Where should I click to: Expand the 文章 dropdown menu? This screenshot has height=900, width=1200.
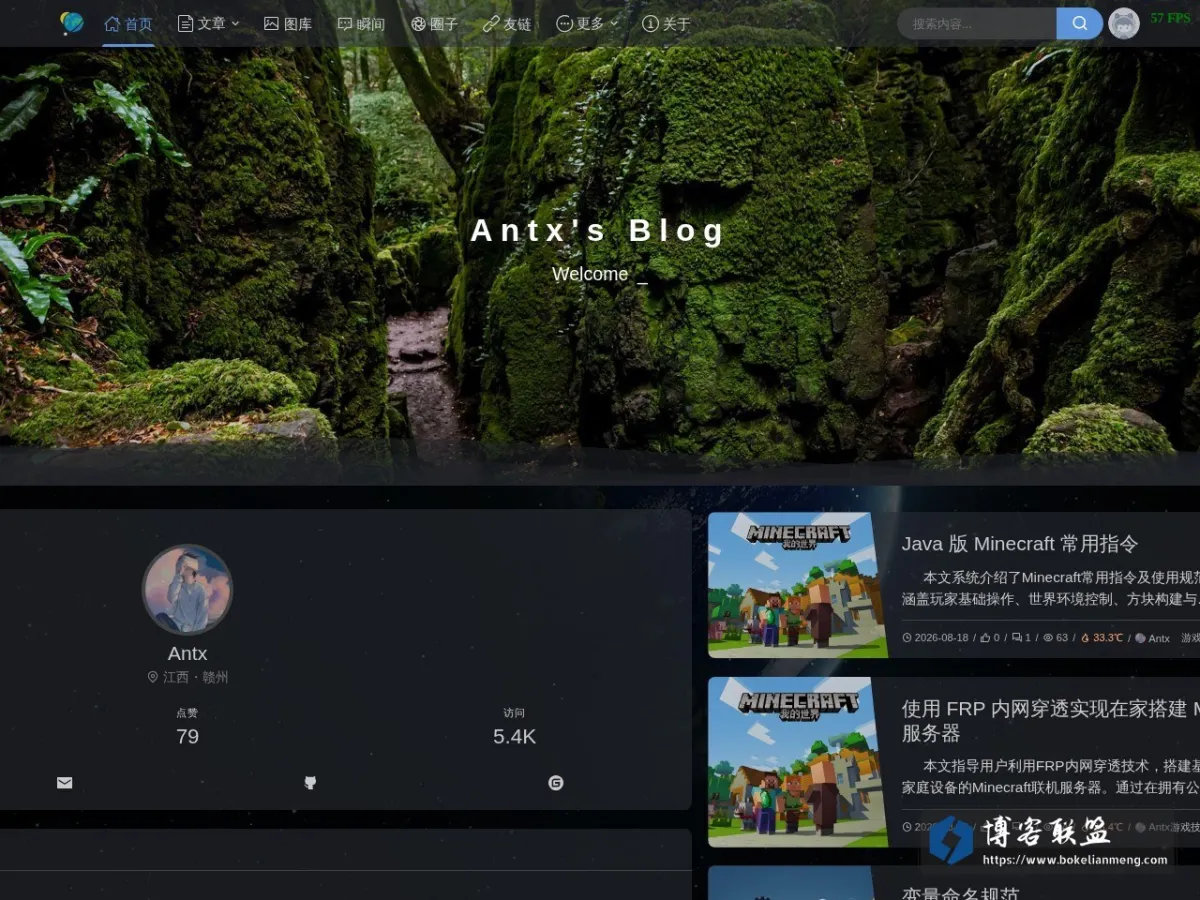[x=208, y=24]
